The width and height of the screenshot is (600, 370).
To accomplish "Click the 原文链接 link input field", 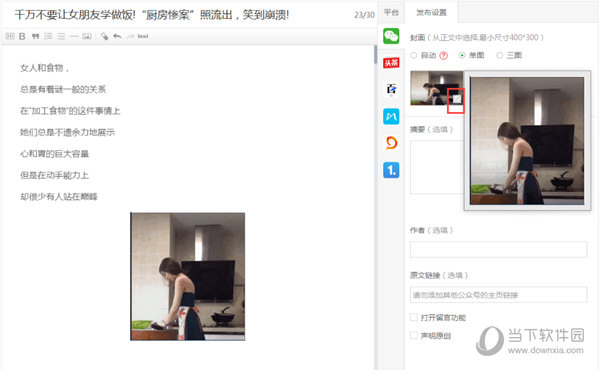I will (498, 295).
